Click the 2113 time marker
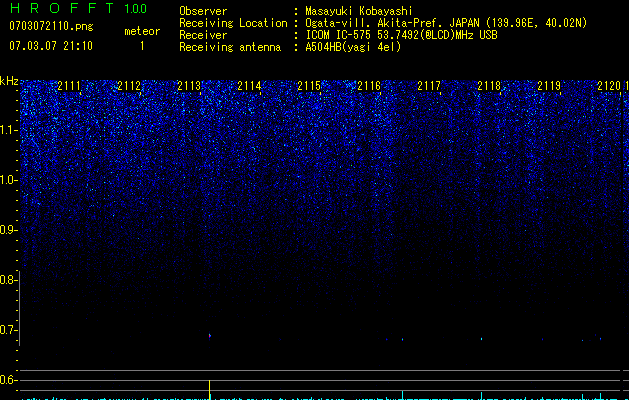This screenshot has width=629, height=400. [189, 86]
